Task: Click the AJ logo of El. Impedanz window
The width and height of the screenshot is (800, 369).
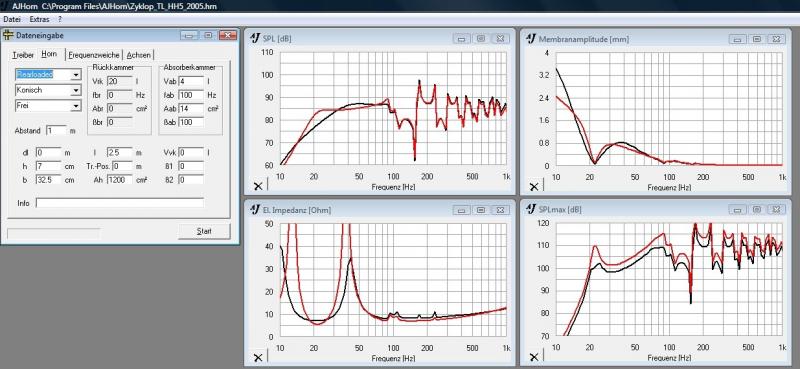Action: point(255,209)
